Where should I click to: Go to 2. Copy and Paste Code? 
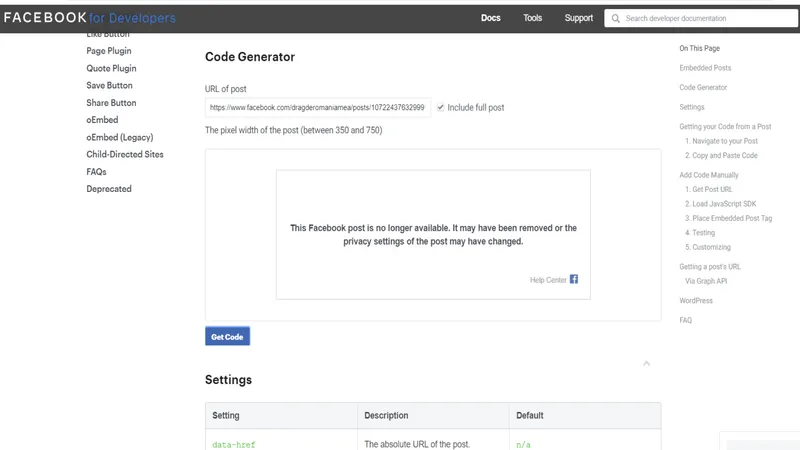(x=721, y=155)
